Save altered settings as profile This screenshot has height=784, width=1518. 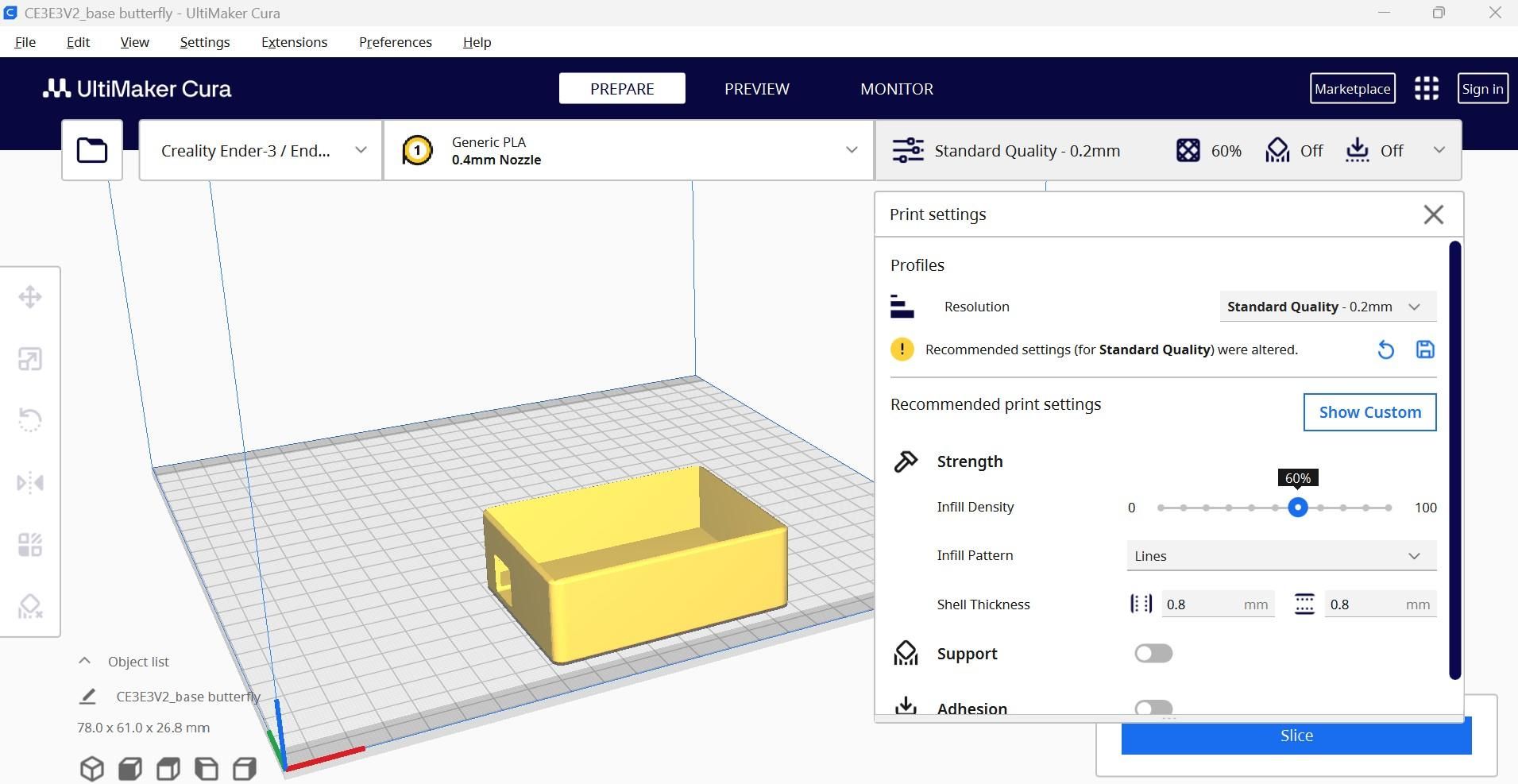pyautogui.click(x=1425, y=350)
